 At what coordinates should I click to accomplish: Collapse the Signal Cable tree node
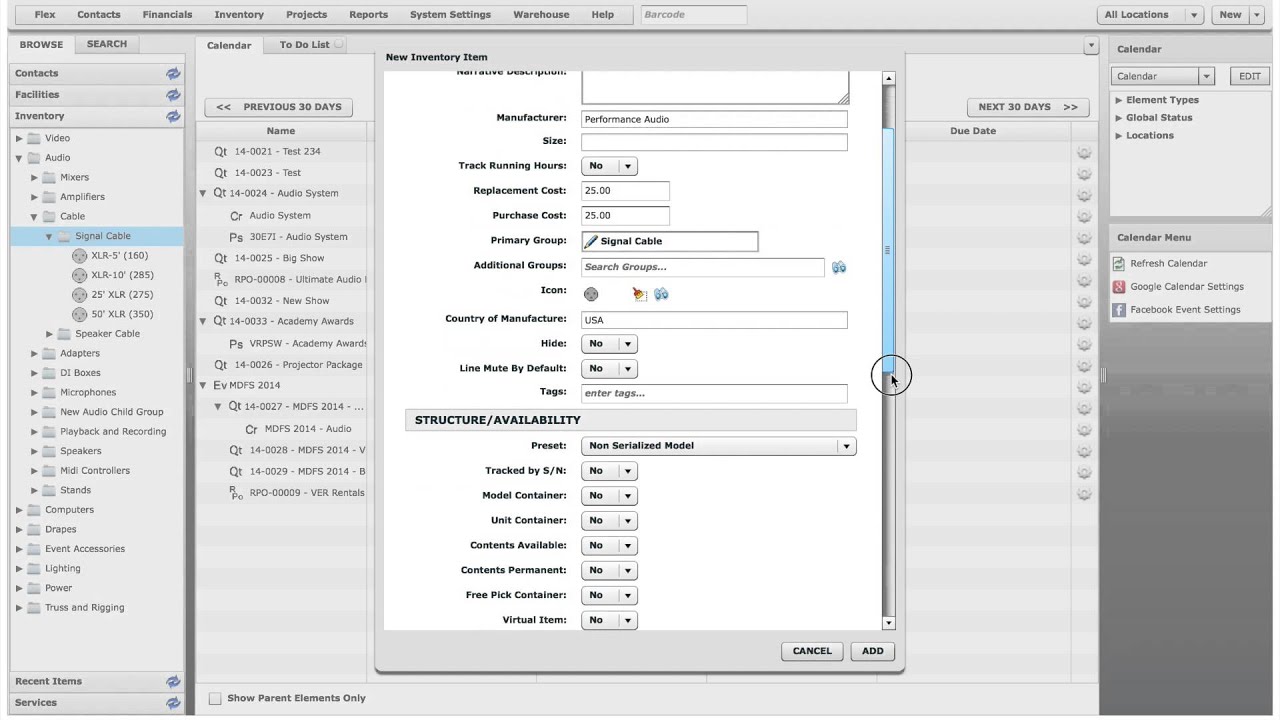tap(48, 237)
